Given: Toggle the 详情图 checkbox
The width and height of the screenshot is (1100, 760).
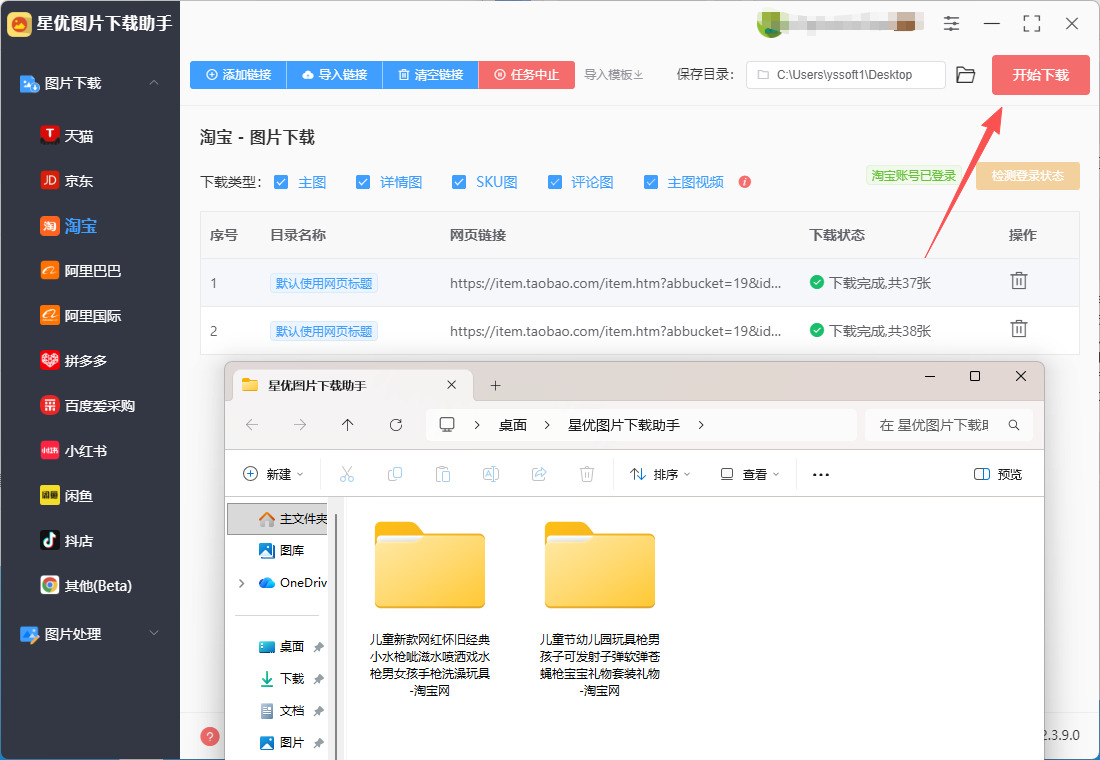Looking at the screenshot, I should point(363,182).
